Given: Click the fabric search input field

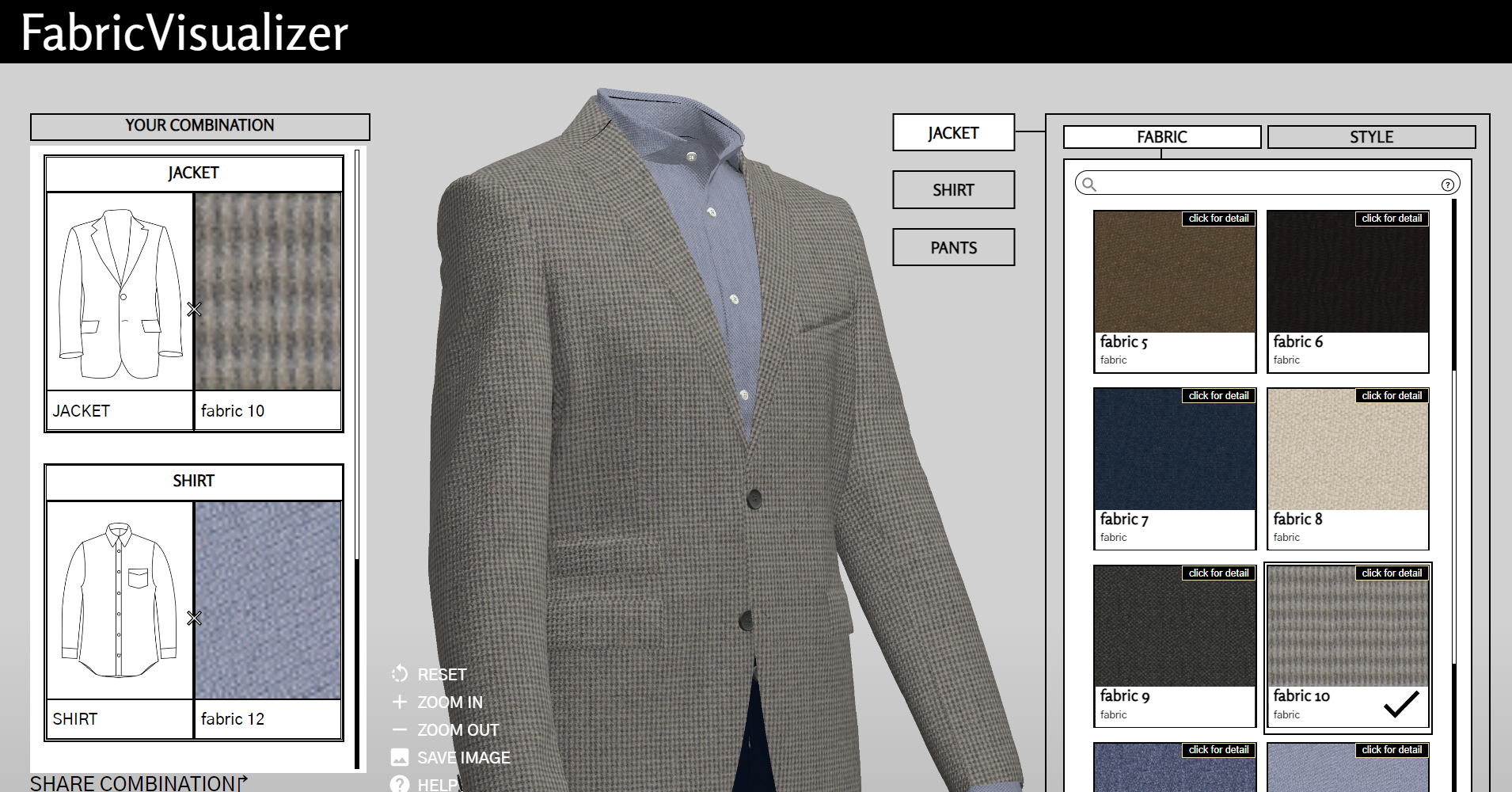Looking at the screenshot, I should [1267, 185].
